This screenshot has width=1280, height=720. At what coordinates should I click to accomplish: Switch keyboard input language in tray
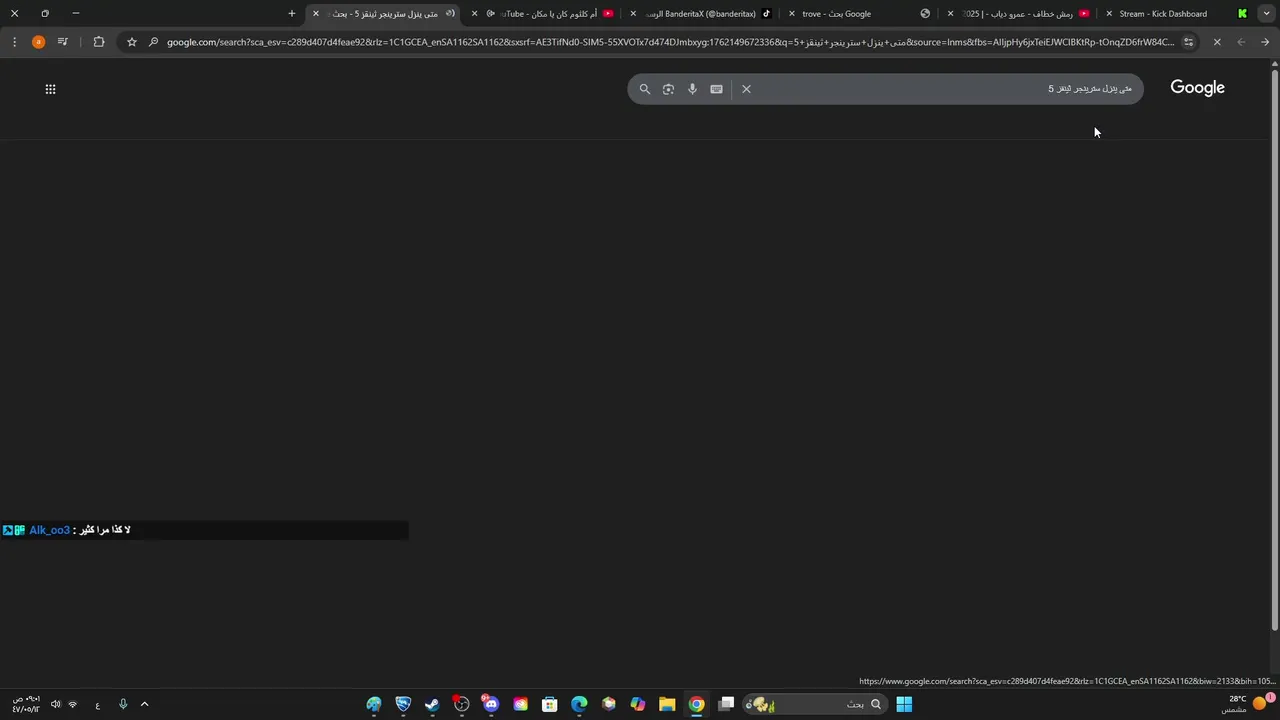point(97,704)
